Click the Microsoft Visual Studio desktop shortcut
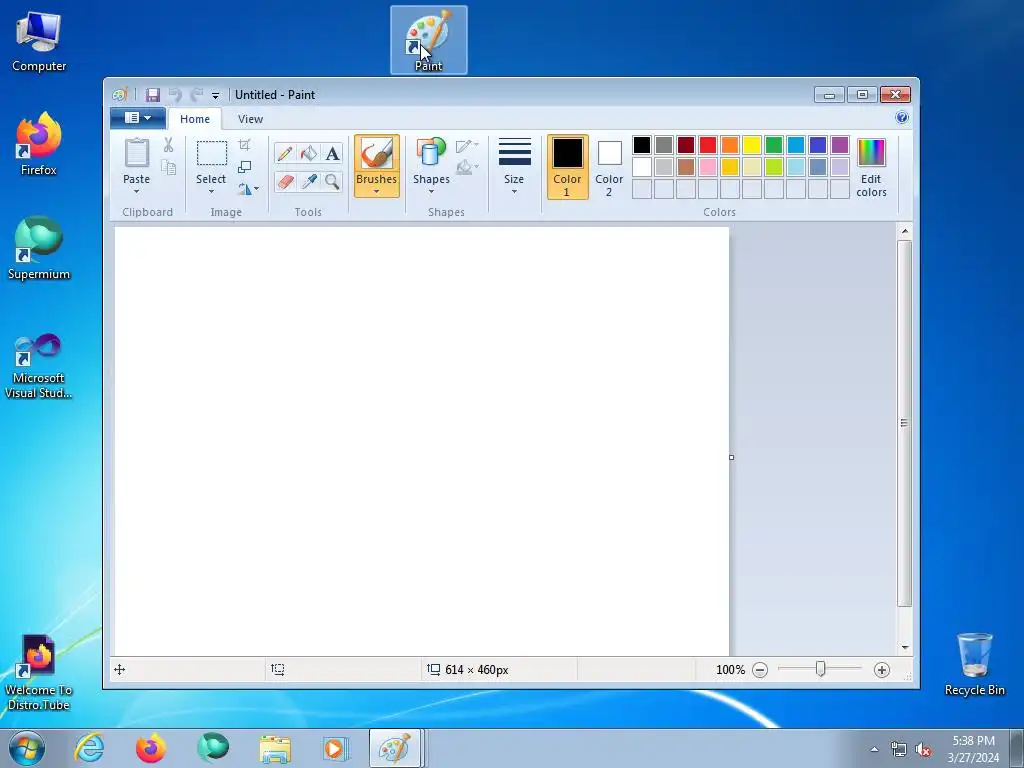The width and height of the screenshot is (1024, 768). tap(39, 366)
